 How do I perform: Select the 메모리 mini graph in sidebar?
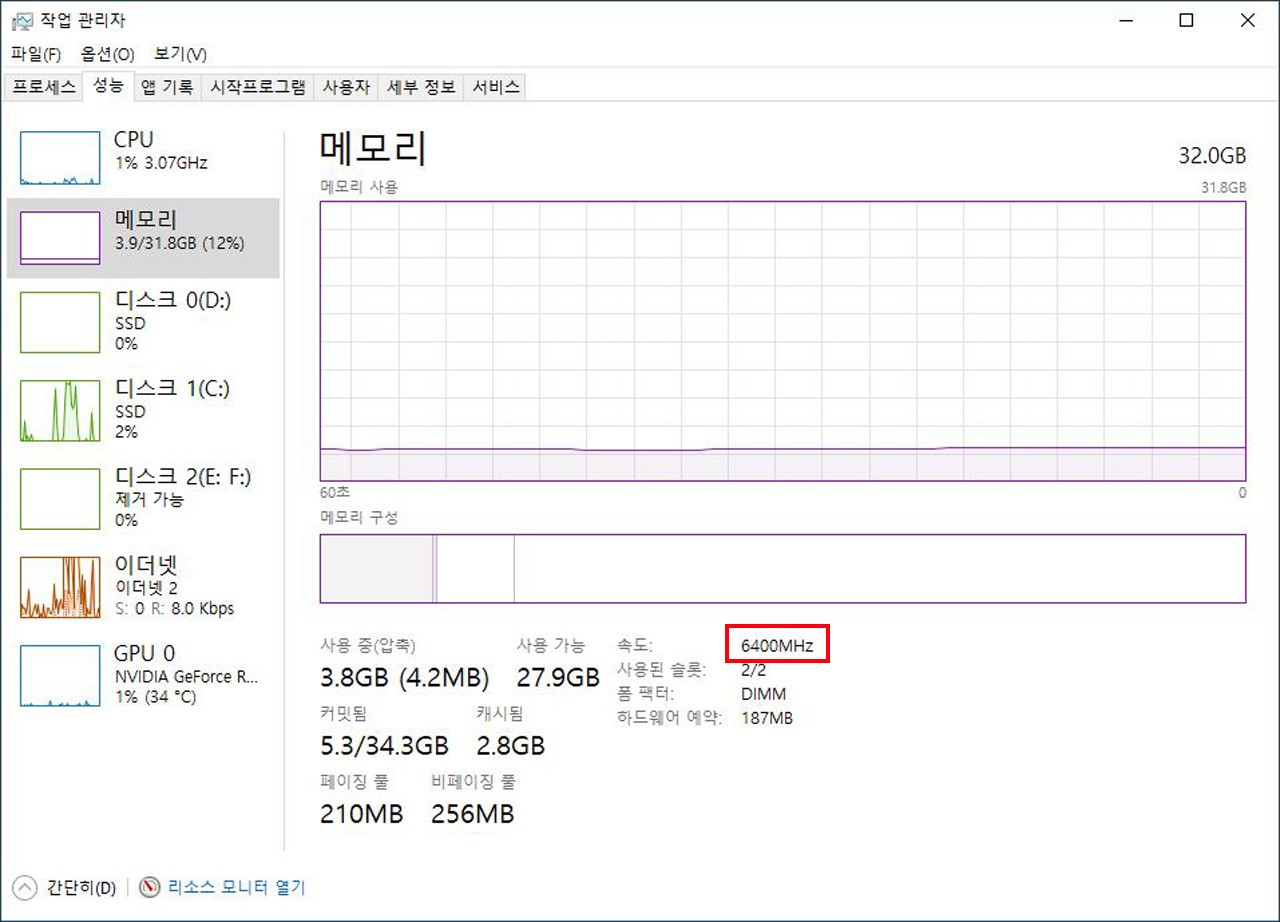(x=60, y=238)
